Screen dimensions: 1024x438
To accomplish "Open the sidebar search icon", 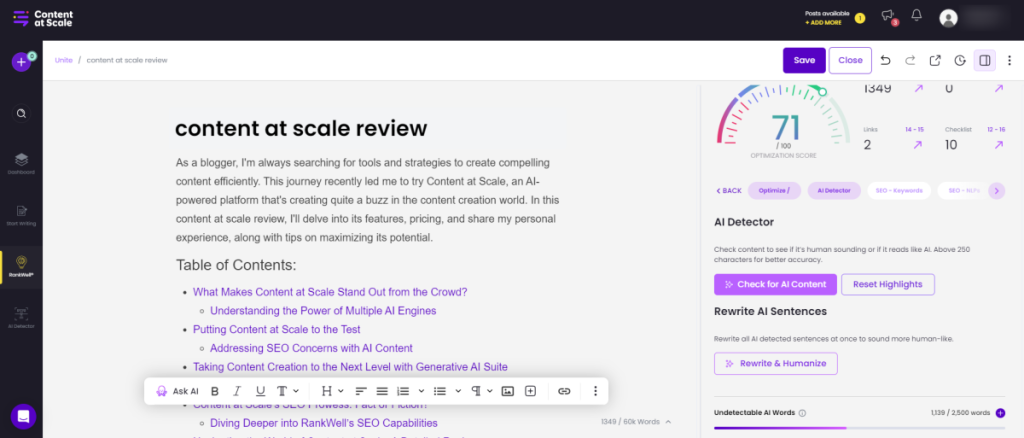I will (x=21, y=114).
